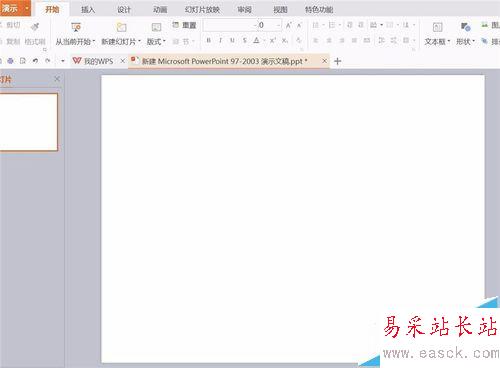500x368 pixels.
Task: Click the font name input box
Action: [229, 25]
